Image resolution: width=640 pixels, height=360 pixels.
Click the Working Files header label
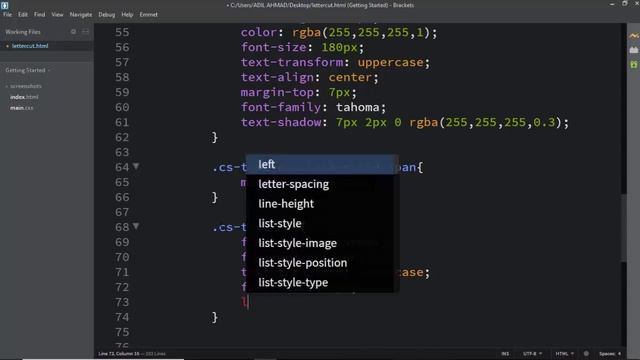pos(23,32)
